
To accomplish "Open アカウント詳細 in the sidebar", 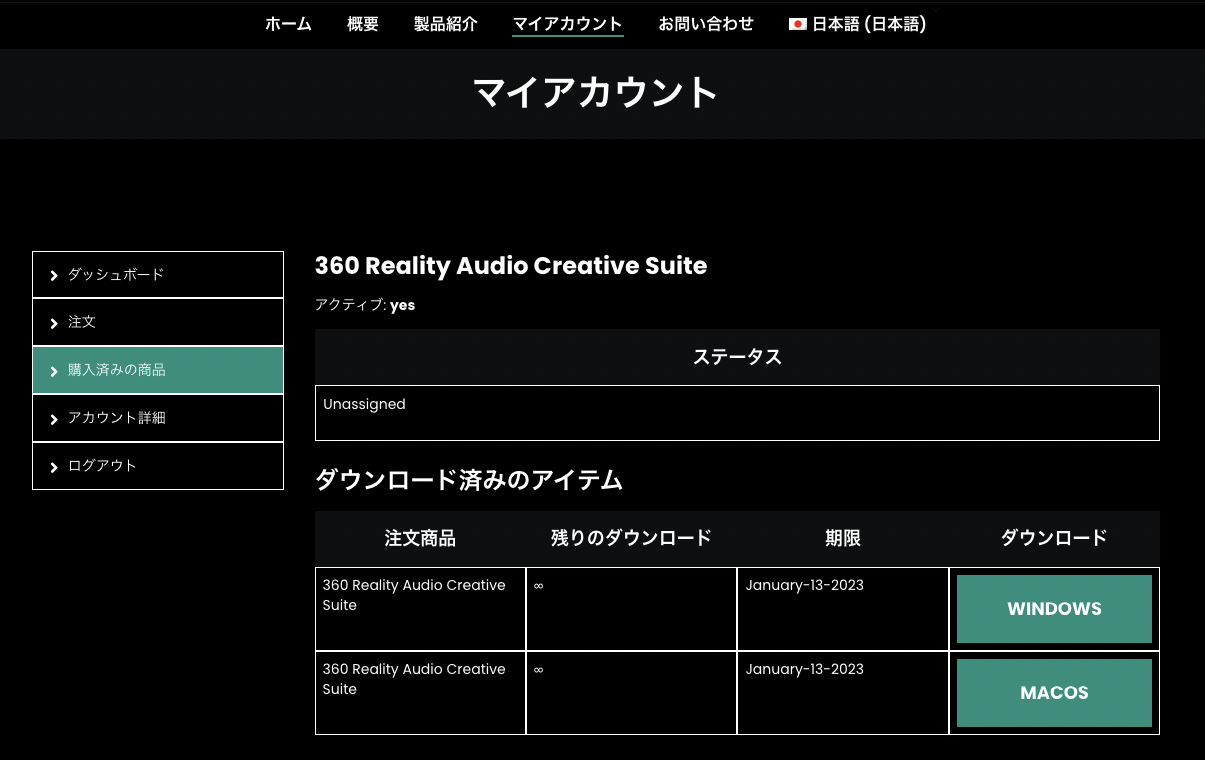I will pyautogui.click(x=158, y=418).
